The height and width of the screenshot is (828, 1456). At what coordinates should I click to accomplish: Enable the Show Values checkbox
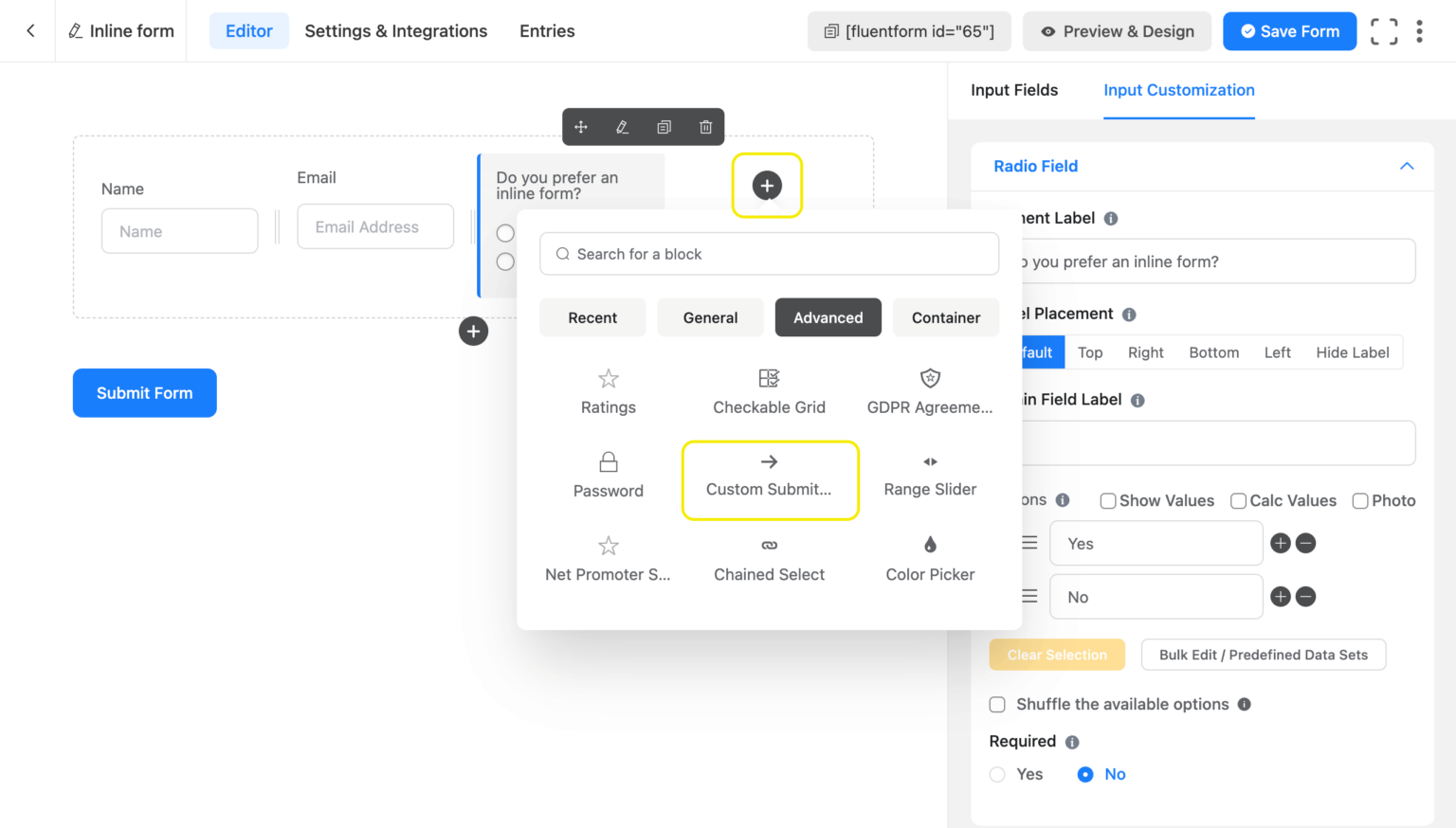1107,500
